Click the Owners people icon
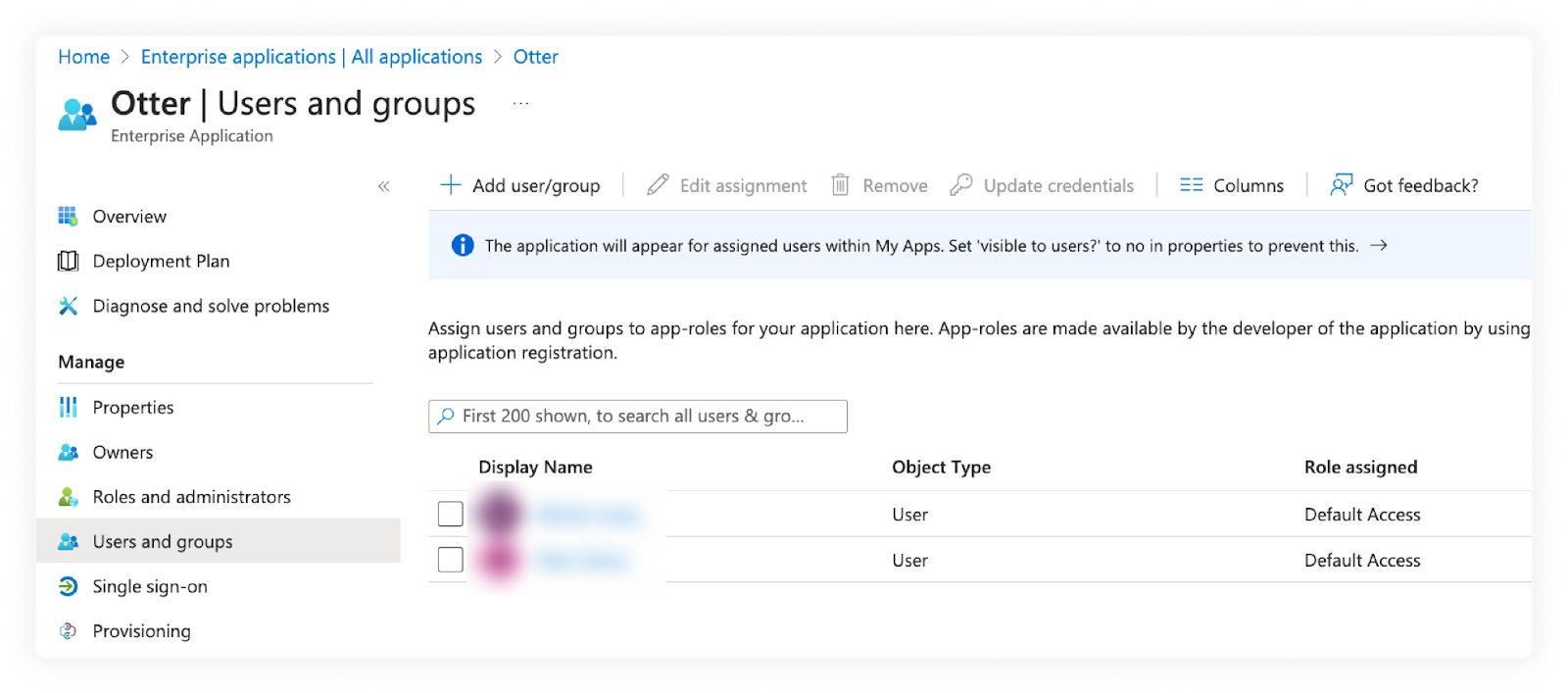This screenshot has height=693, width=1568. (x=68, y=452)
